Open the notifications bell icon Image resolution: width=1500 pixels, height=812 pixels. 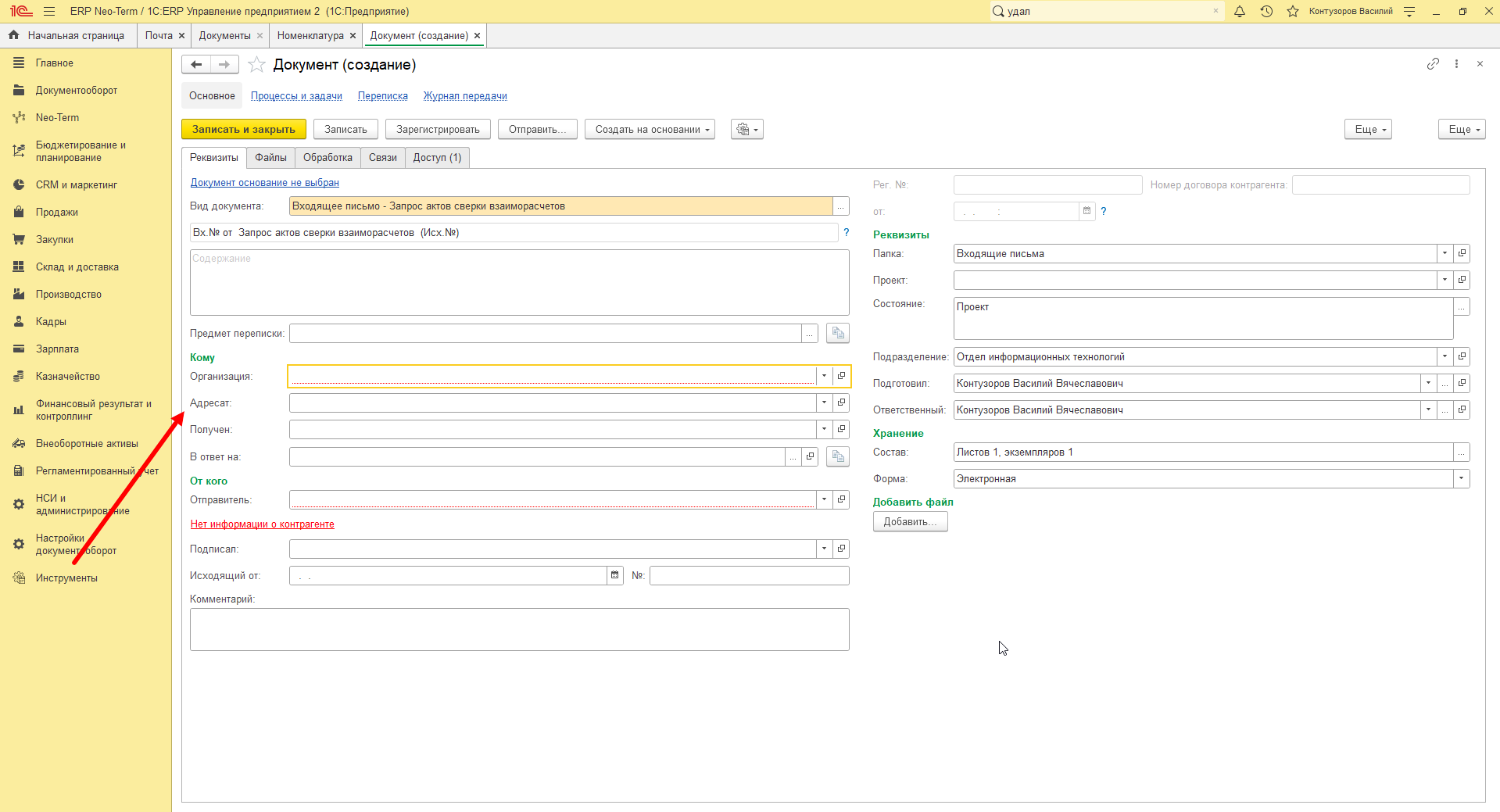click(x=1240, y=11)
